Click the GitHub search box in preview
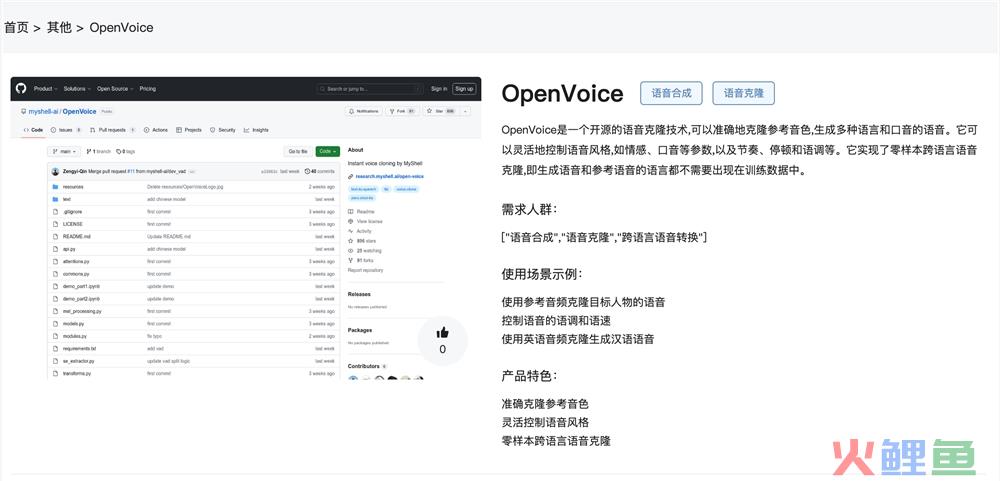The width and height of the screenshot is (1000, 481). pyautogui.click(x=370, y=89)
